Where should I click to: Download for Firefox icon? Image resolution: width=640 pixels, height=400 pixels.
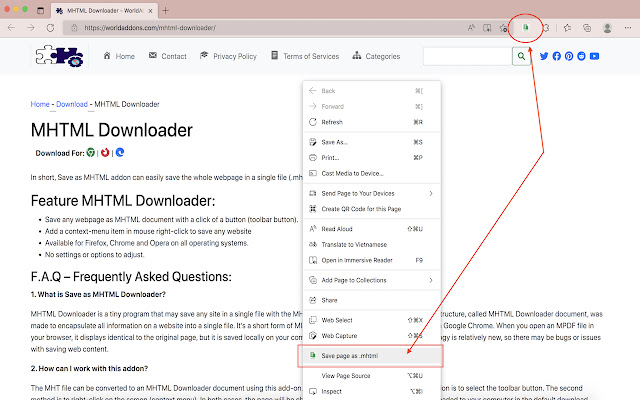point(105,152)
